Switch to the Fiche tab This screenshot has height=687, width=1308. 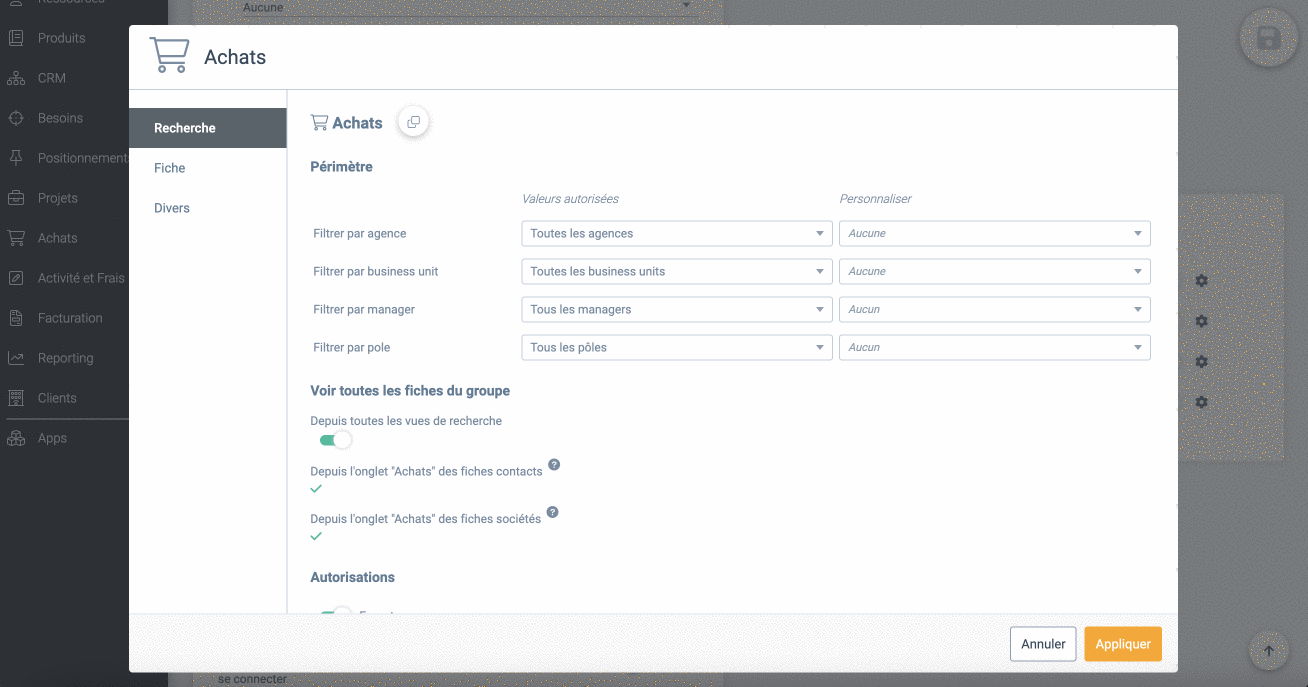pos(208,168)
